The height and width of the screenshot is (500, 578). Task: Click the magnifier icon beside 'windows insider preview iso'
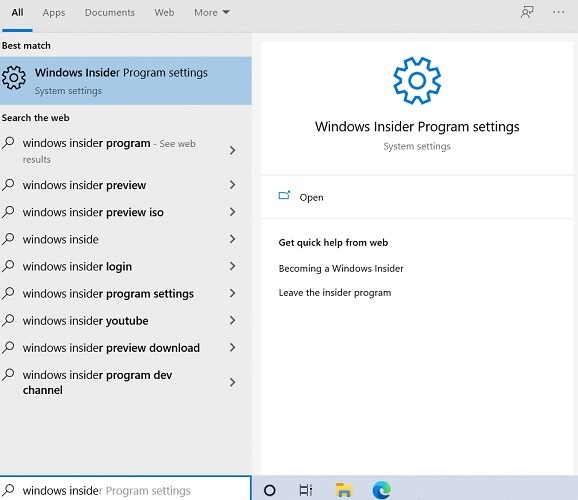8,212
